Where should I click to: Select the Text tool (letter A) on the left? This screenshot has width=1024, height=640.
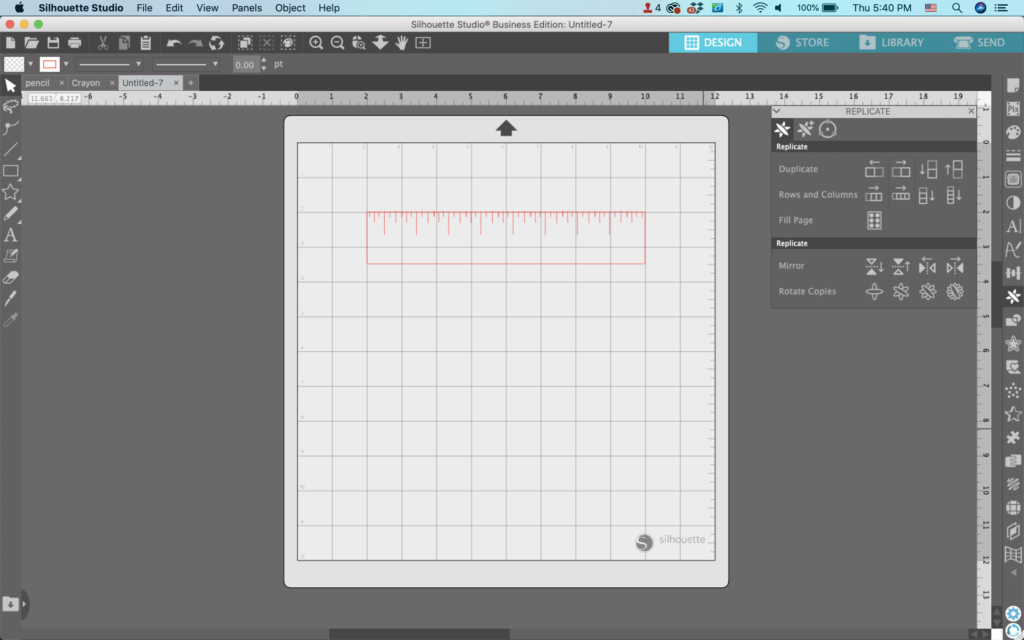tap(10, 235)
